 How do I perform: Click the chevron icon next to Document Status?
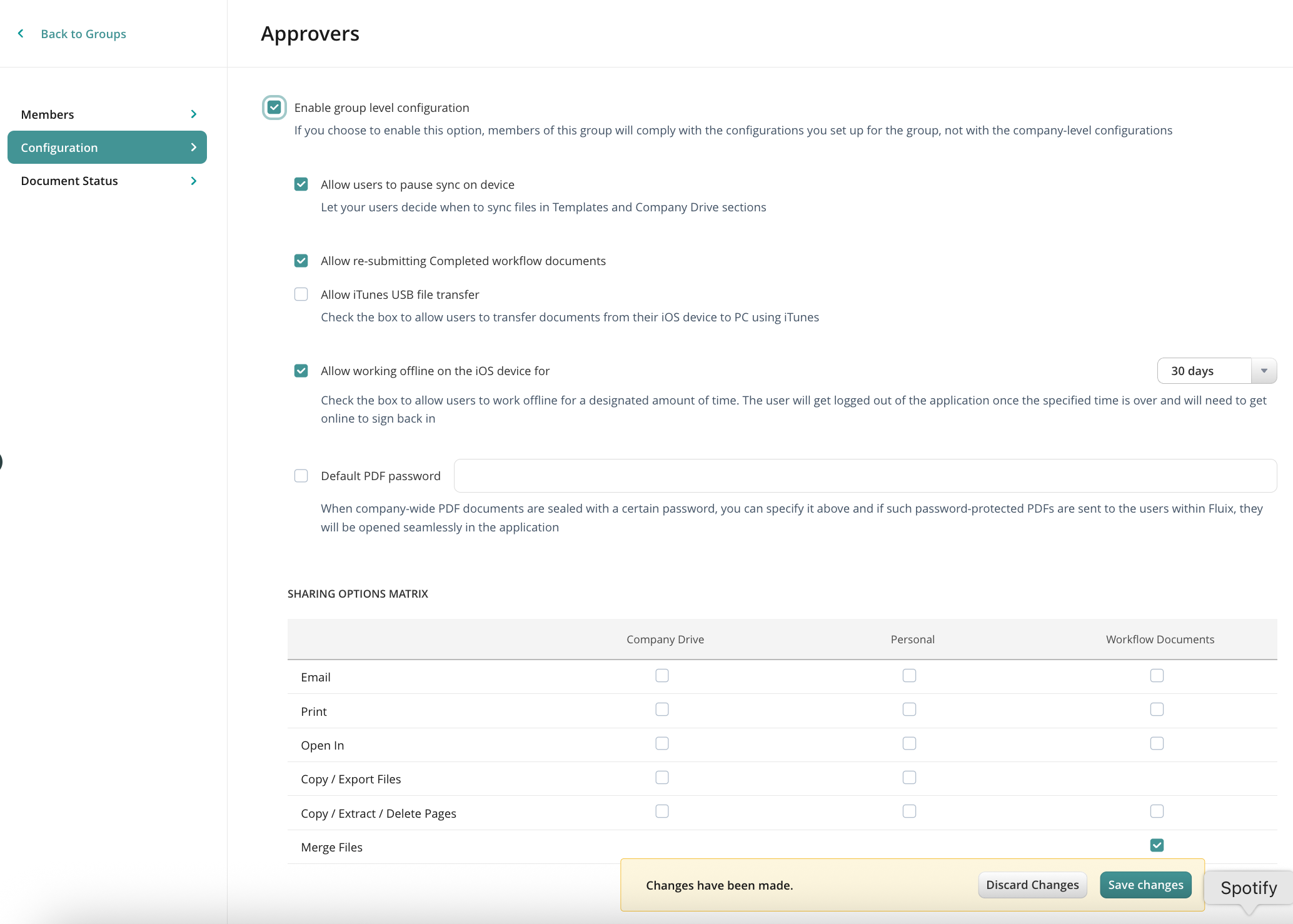coord(193,181)
